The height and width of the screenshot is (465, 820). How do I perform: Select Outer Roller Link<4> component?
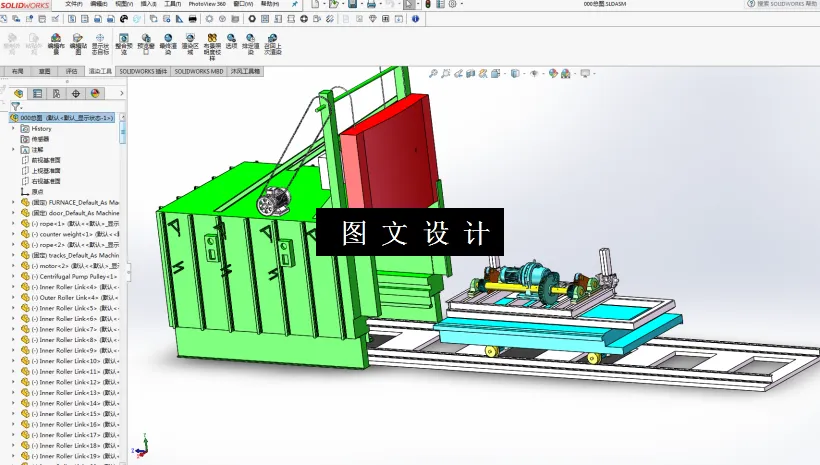point(70,298)
